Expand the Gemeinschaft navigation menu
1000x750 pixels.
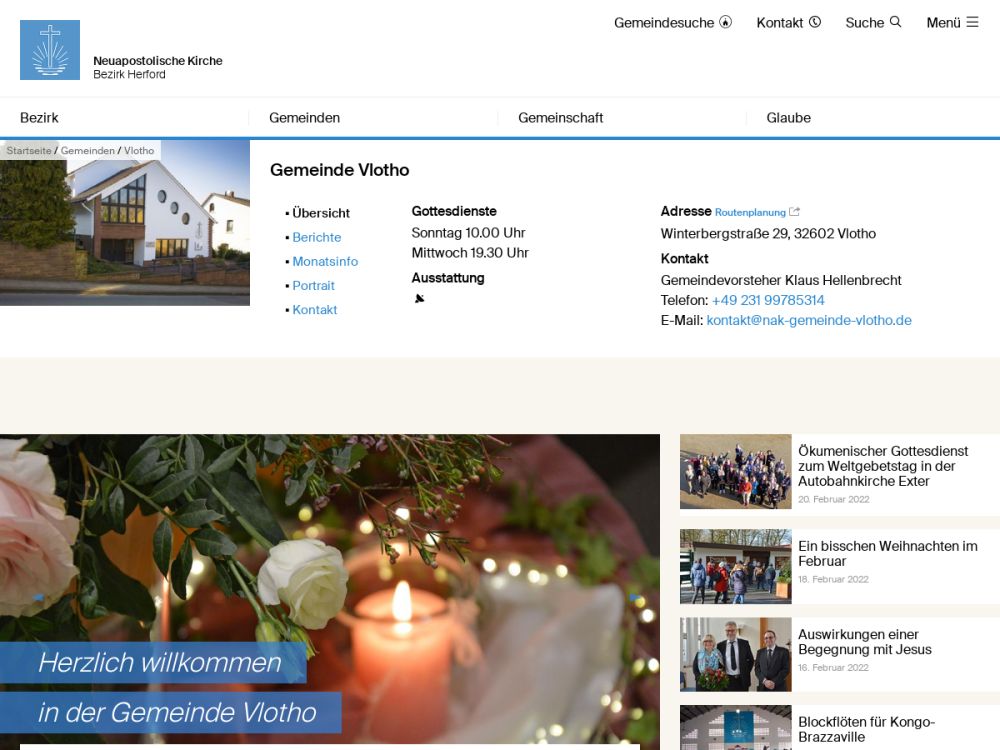point(560,118)
